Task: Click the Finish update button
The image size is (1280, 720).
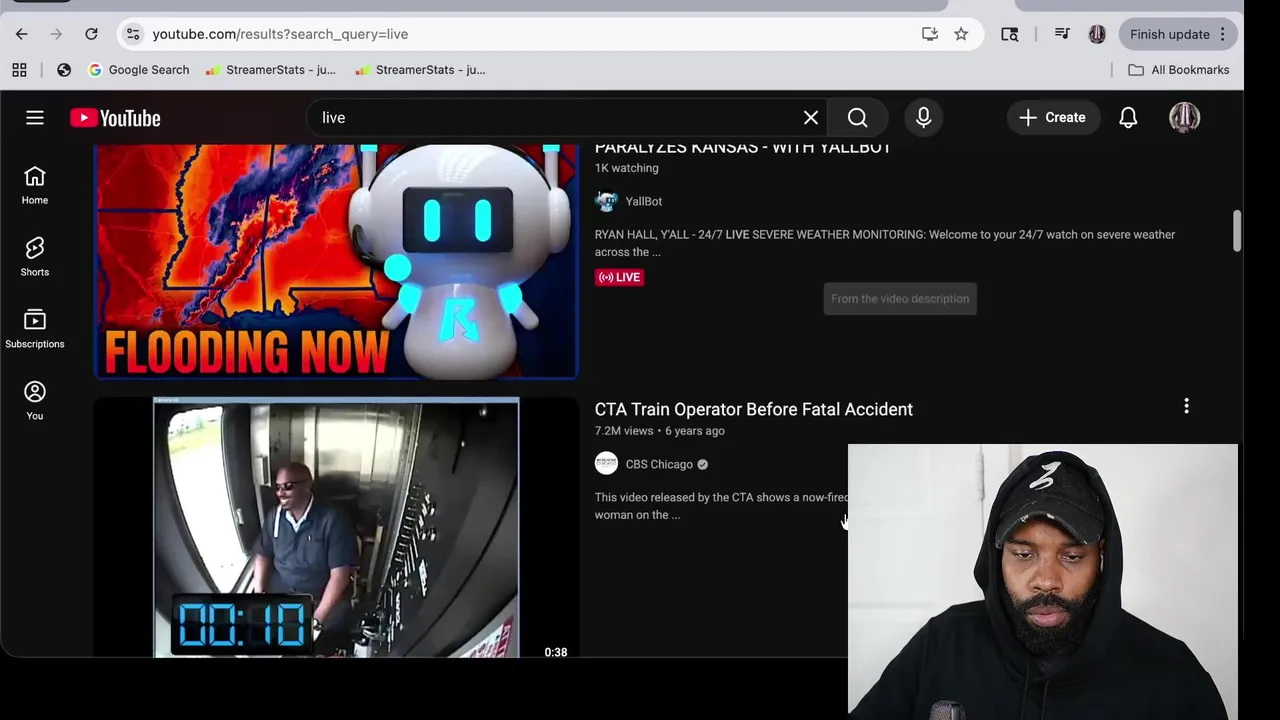Action: tap(1178, 34)
